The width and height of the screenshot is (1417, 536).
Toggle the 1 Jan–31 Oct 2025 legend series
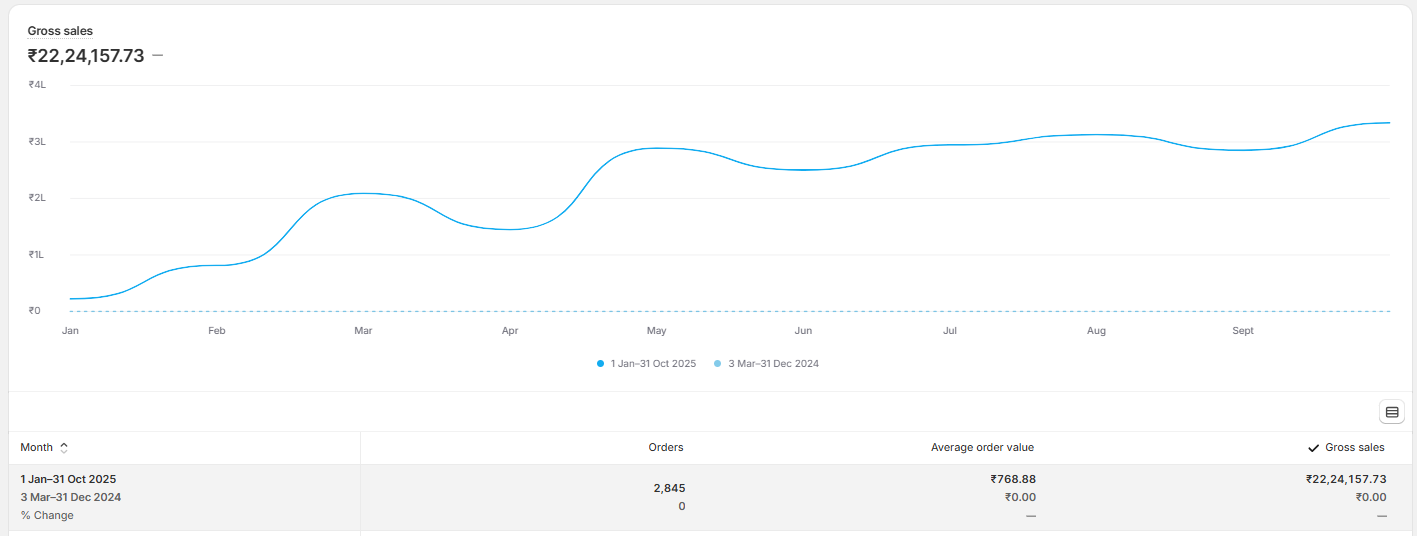653,364
